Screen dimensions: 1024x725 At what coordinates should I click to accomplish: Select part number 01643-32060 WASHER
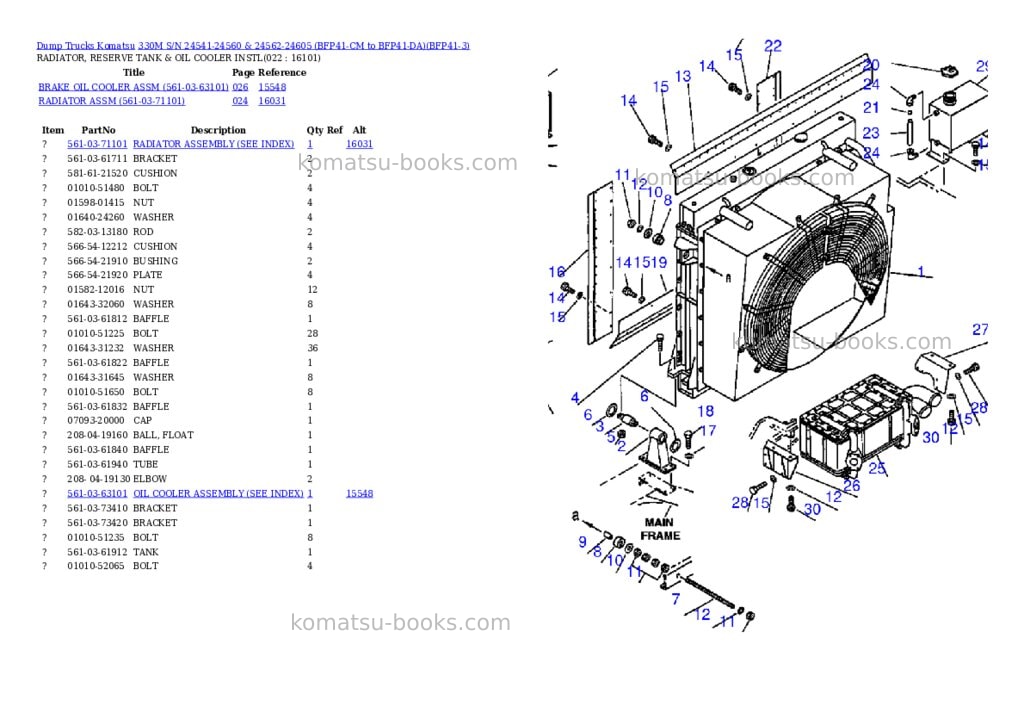(x=96, y=304)
